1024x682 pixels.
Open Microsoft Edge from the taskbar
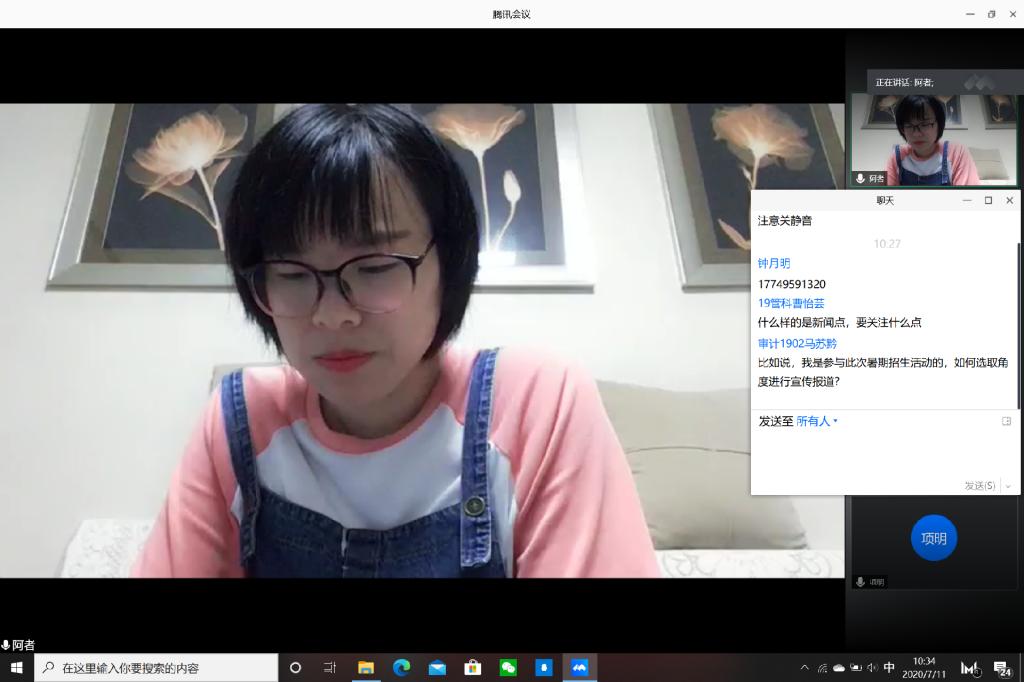[402, 667]
